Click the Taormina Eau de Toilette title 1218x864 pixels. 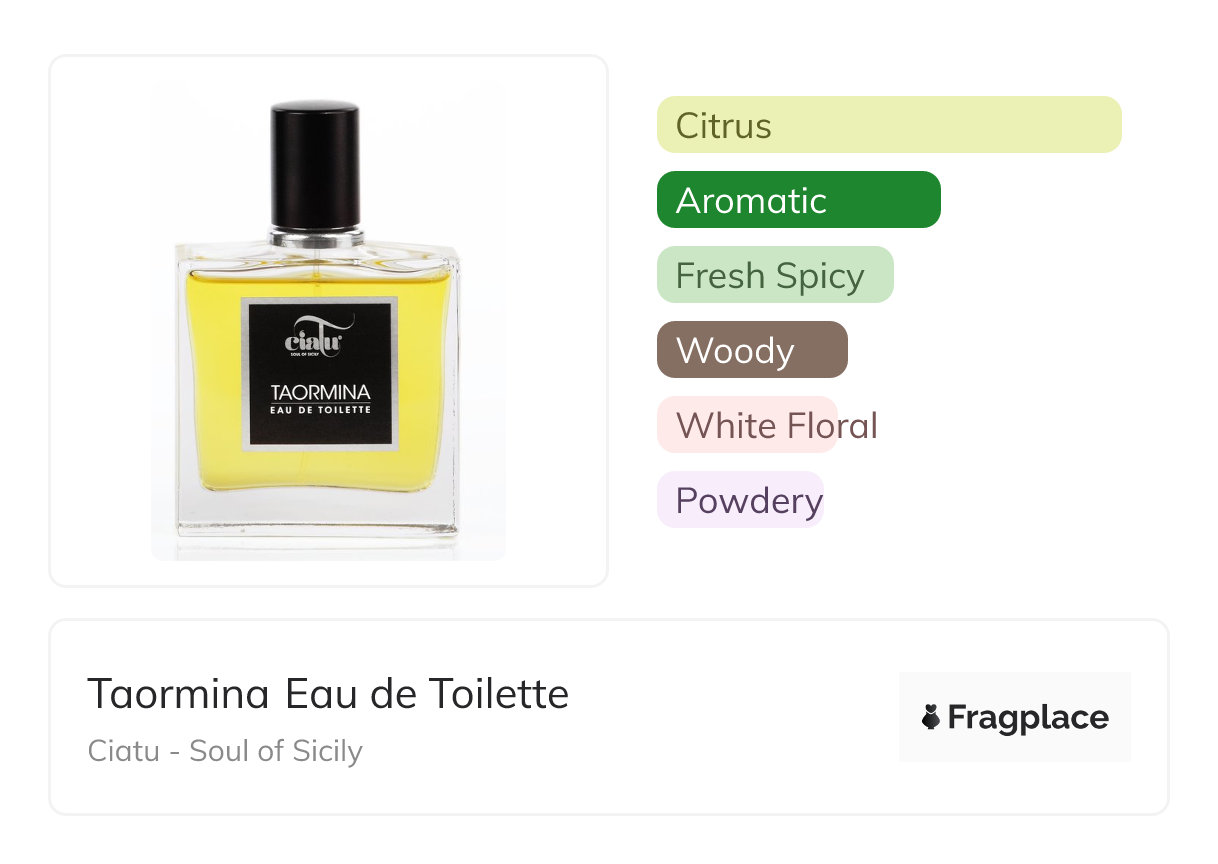(x=328, y=693)
